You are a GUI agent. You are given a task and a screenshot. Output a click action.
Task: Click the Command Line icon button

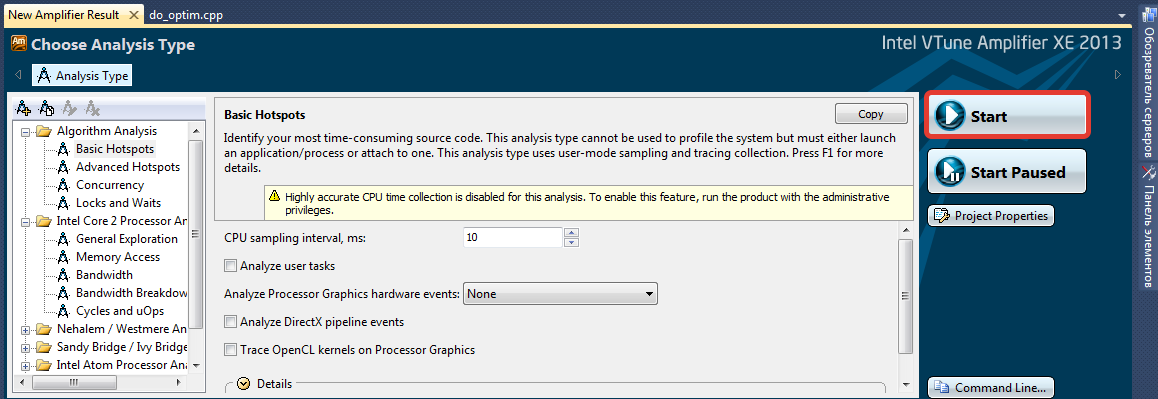tap(992, 387)
